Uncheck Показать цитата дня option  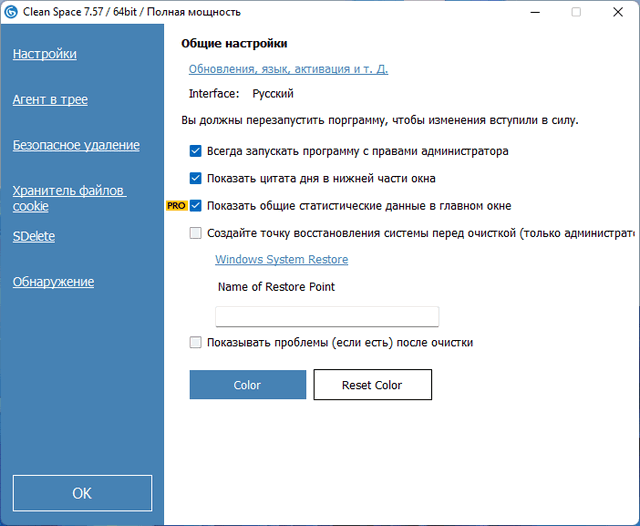click(196, 179)
